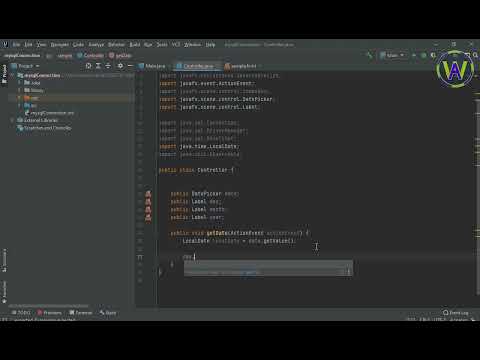Expand the src folder arrow
The width and height of the screenshot is (480, 360).
pos(19,105)
